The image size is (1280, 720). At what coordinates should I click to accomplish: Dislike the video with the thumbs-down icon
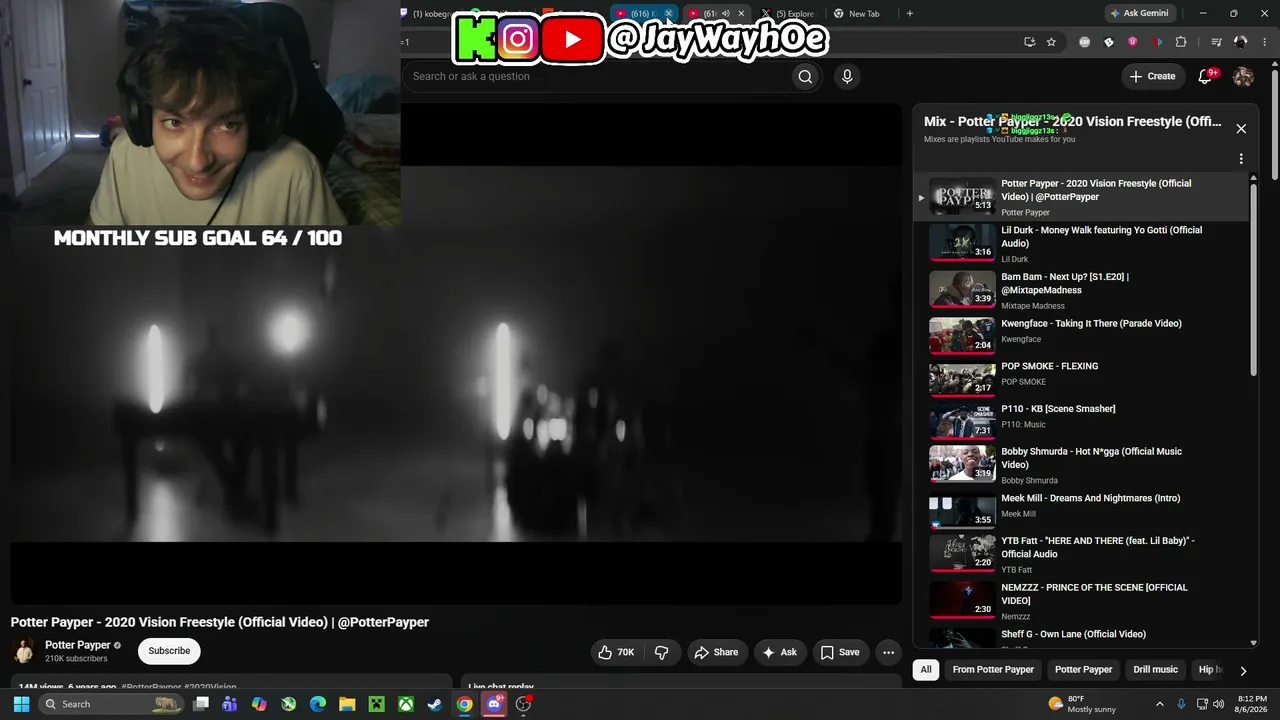(661, 652)
